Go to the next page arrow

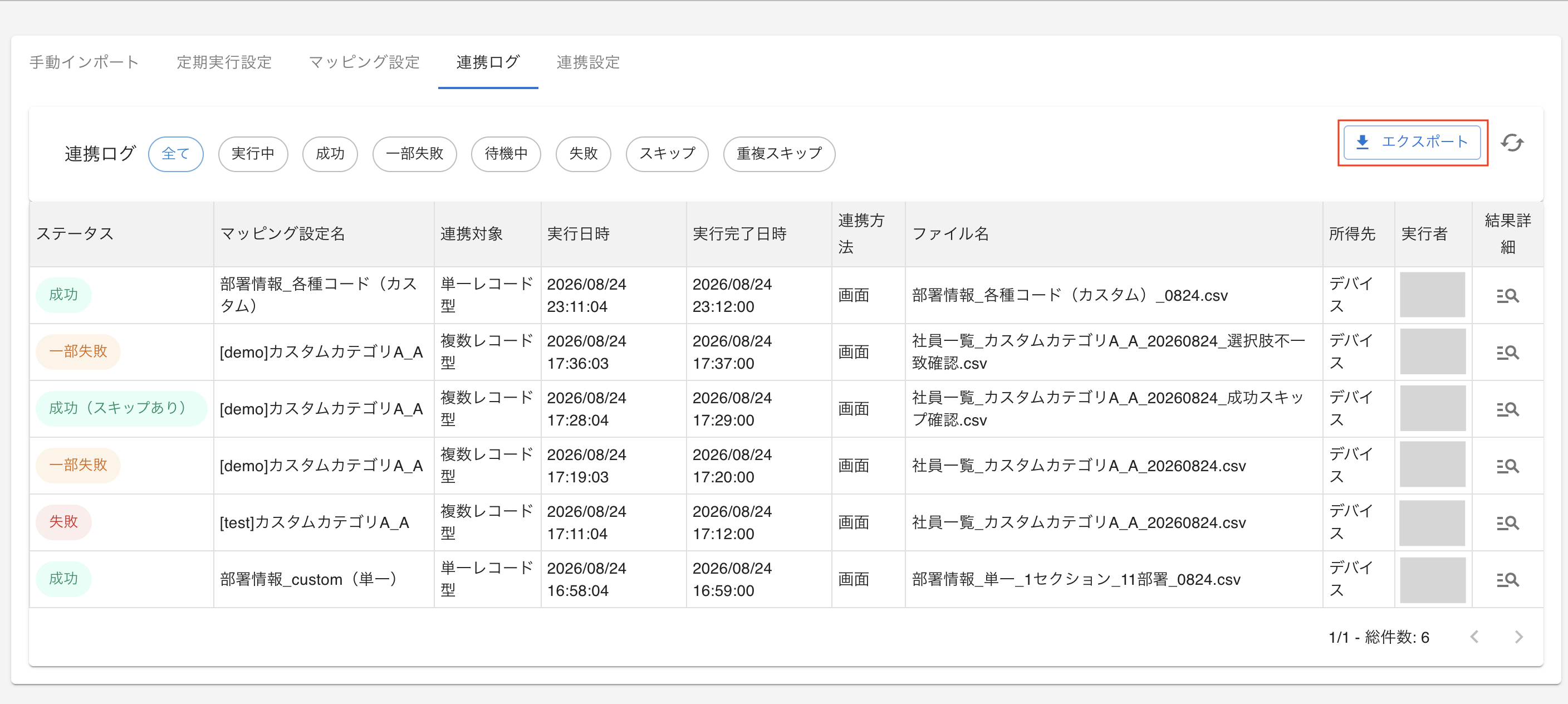1518,637
